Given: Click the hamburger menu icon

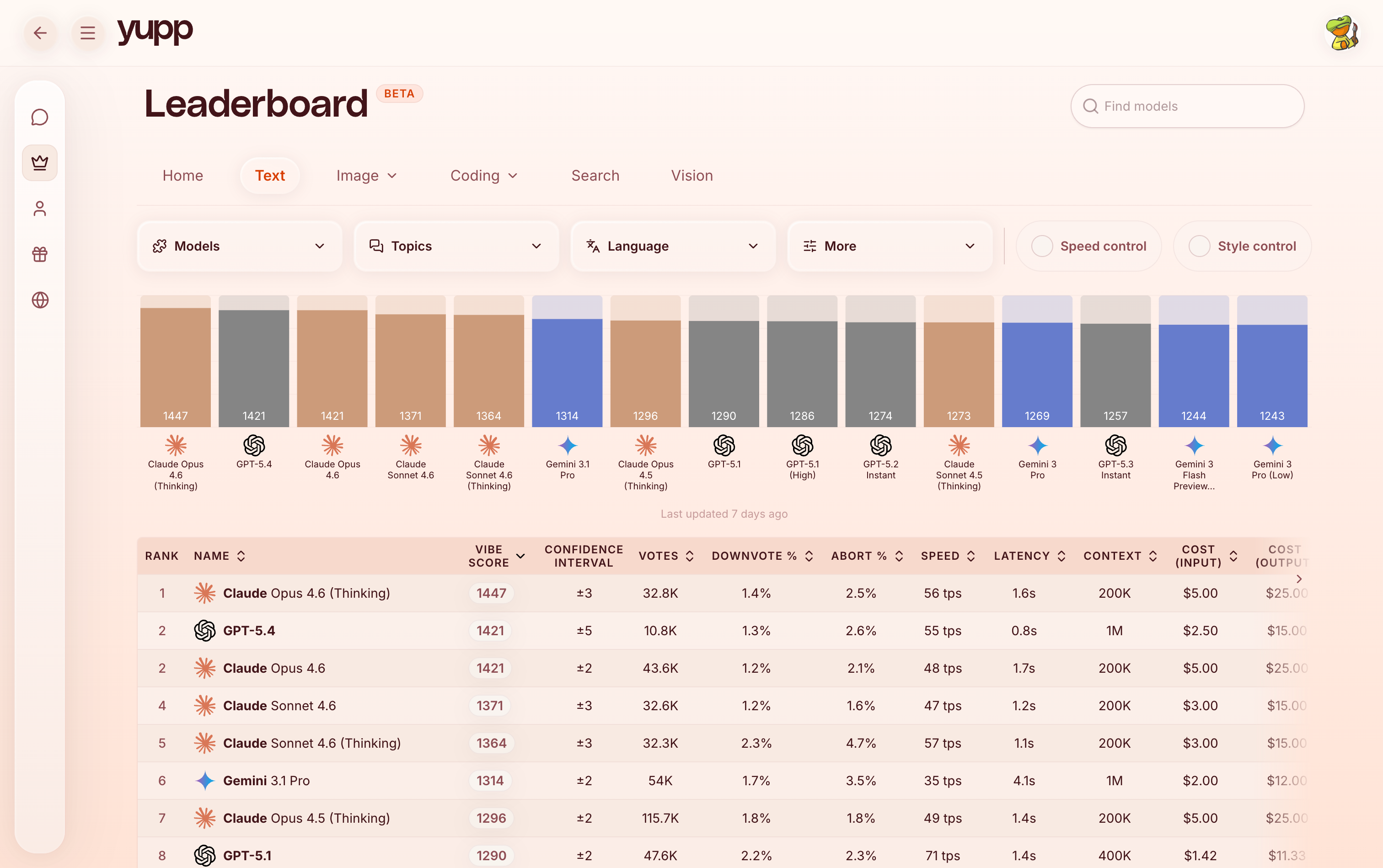Looking at the screenshot, I should [87, 33].
